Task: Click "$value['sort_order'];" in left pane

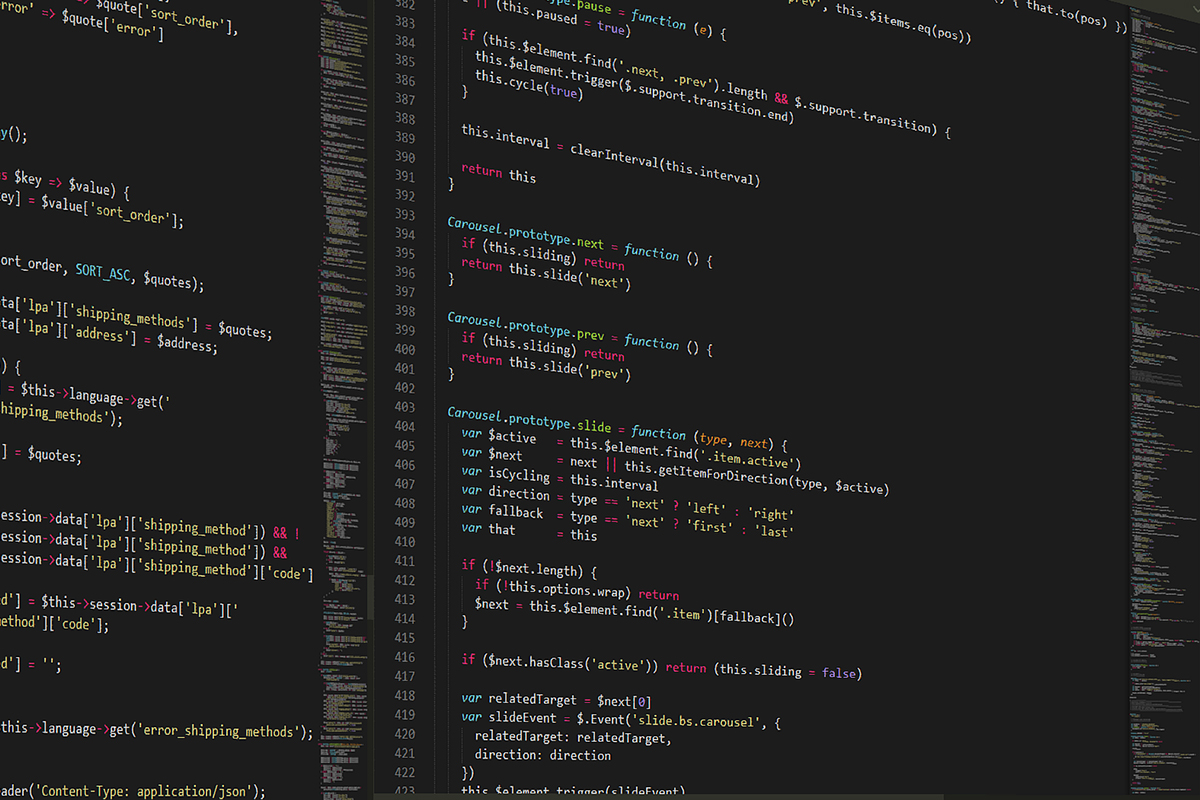Action: coord(113,213)
